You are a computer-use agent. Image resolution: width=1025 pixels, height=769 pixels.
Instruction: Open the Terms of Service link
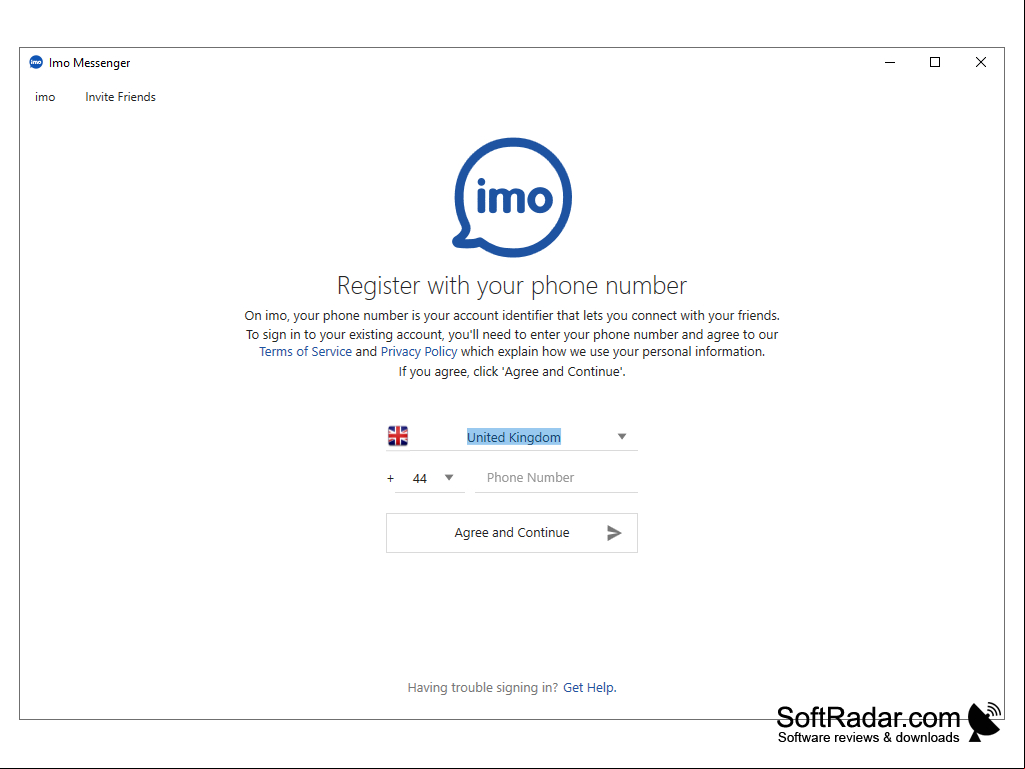305,352
